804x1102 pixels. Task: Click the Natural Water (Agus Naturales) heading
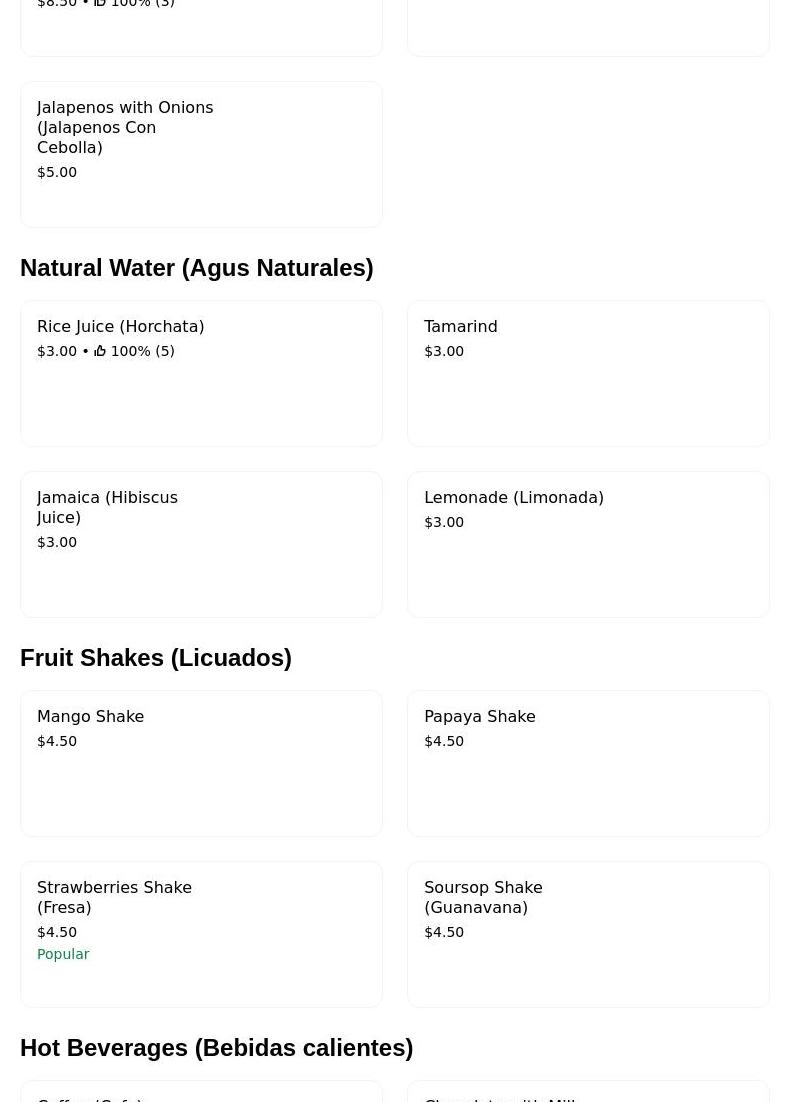(x=196, y=268)
